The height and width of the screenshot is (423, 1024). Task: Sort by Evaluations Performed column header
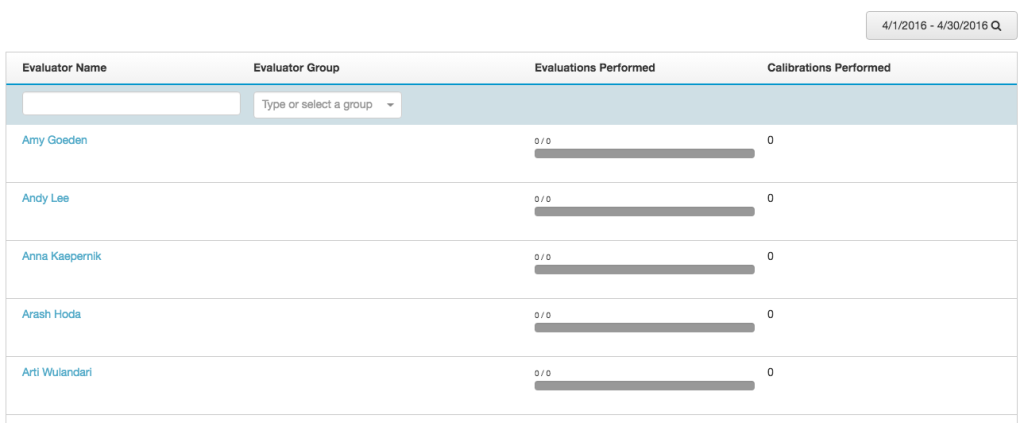594,68
